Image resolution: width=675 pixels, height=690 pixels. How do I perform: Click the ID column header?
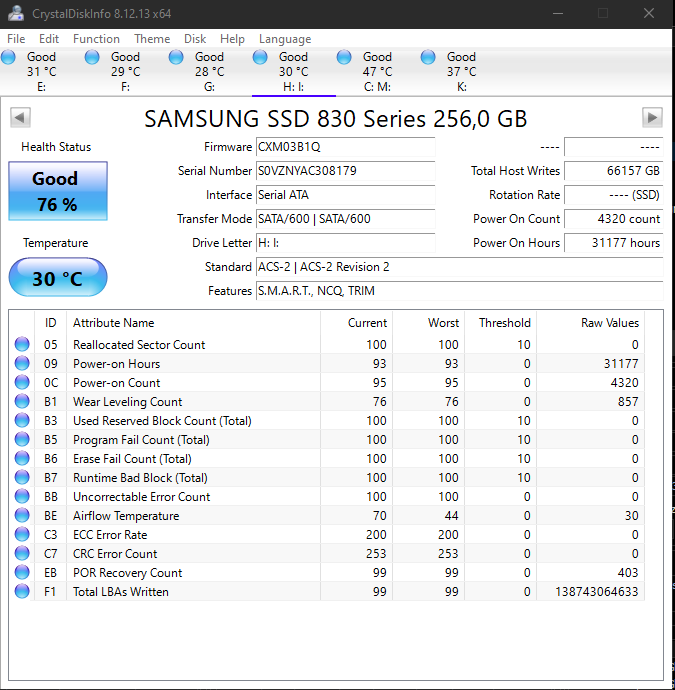tap(51, 323)
